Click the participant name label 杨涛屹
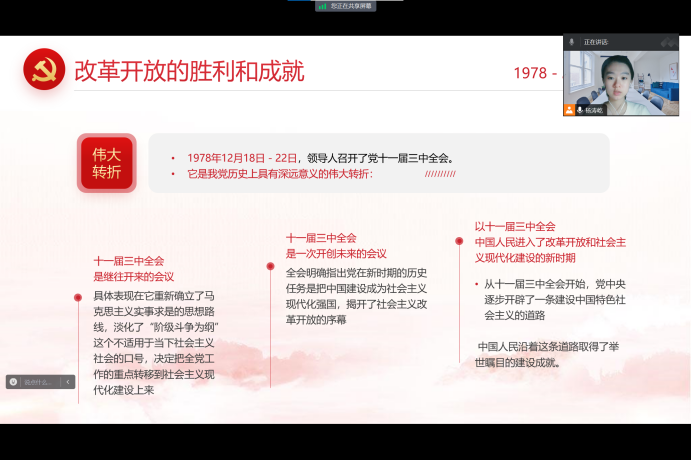This screenshot has width=691, height=460. coord(595,110)
